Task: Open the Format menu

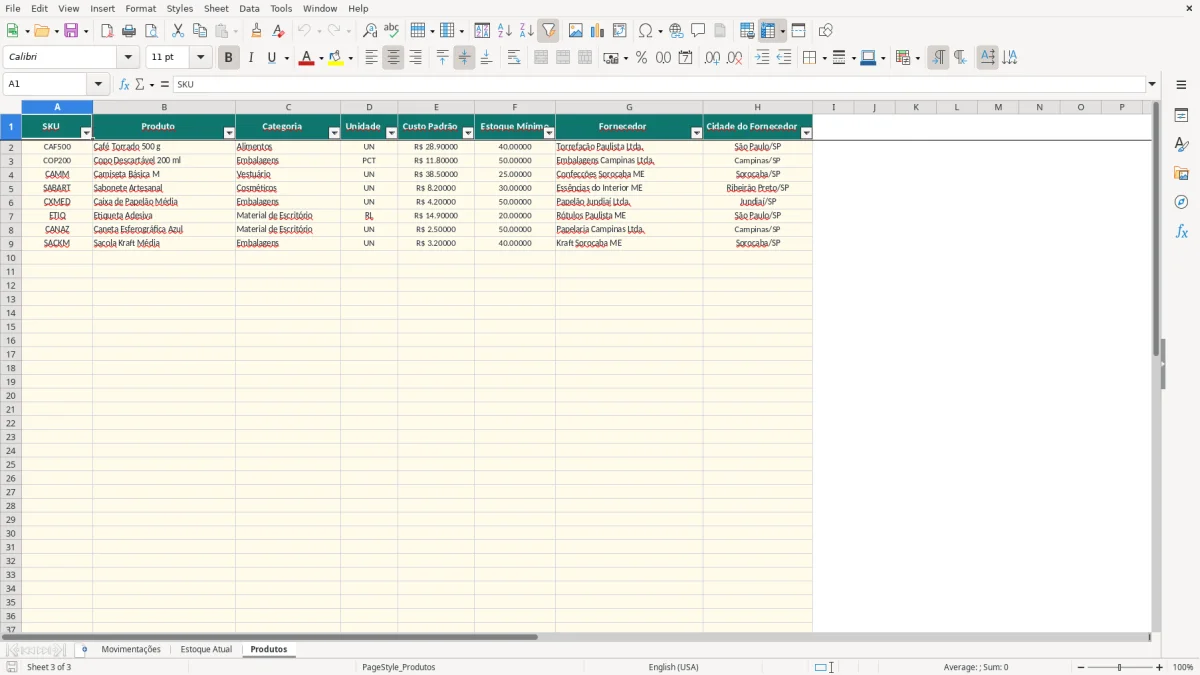Action: (140, 8)
